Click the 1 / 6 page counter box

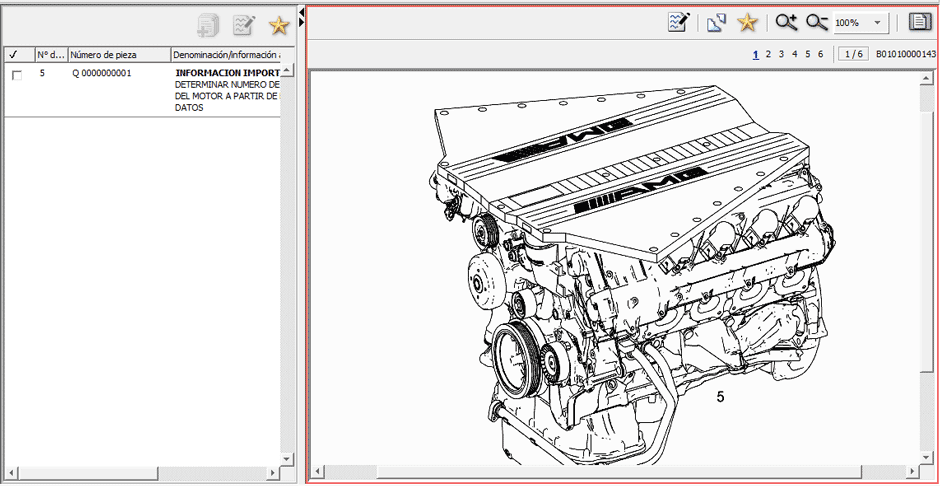coord(853,54)
